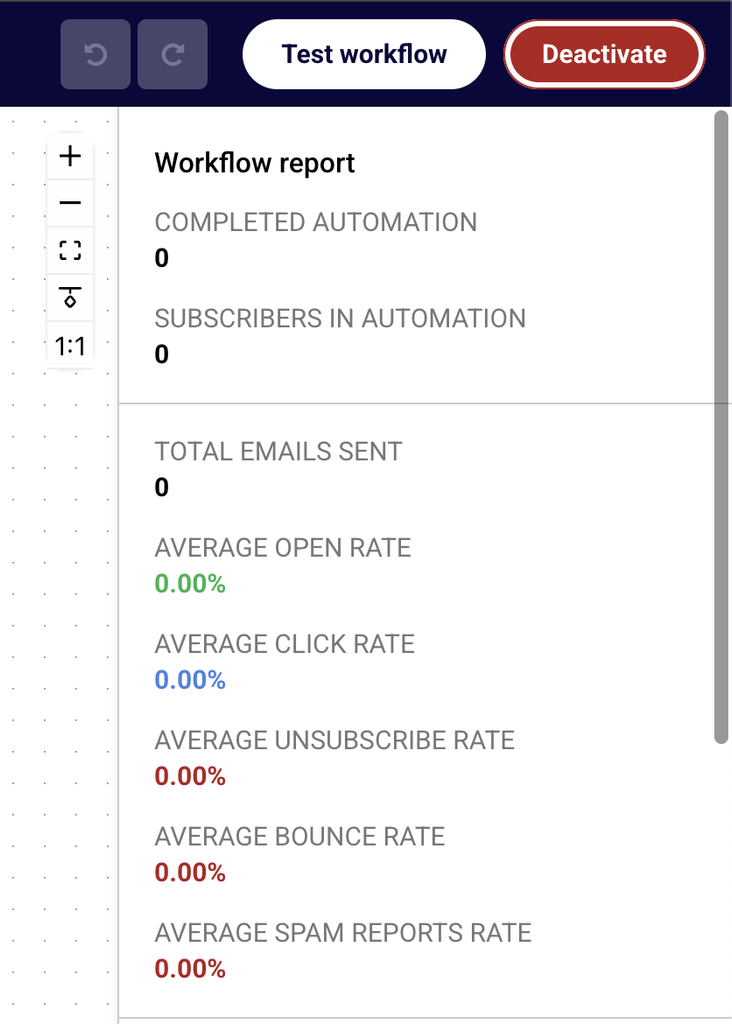Open the Test workflow button

364,54
